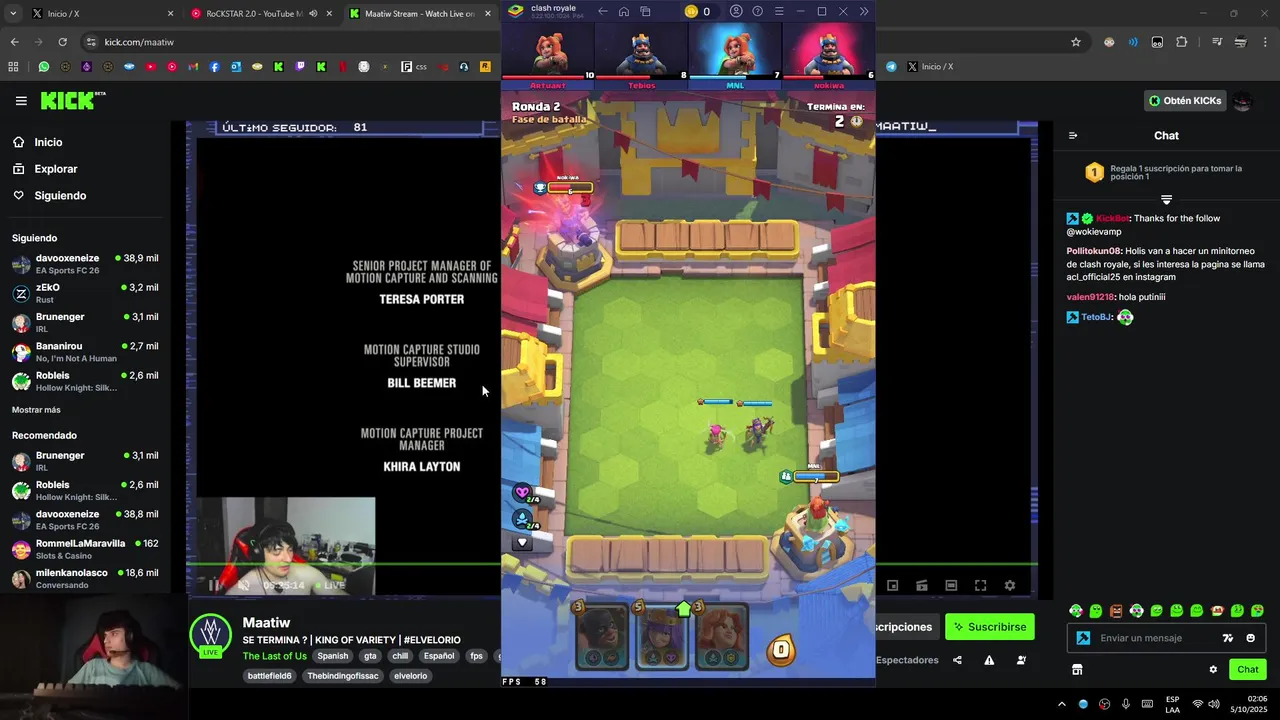Report stream with warning triangle icon
The width and height of the screenshot is (1280, 720).
click(x=989, y=660)
